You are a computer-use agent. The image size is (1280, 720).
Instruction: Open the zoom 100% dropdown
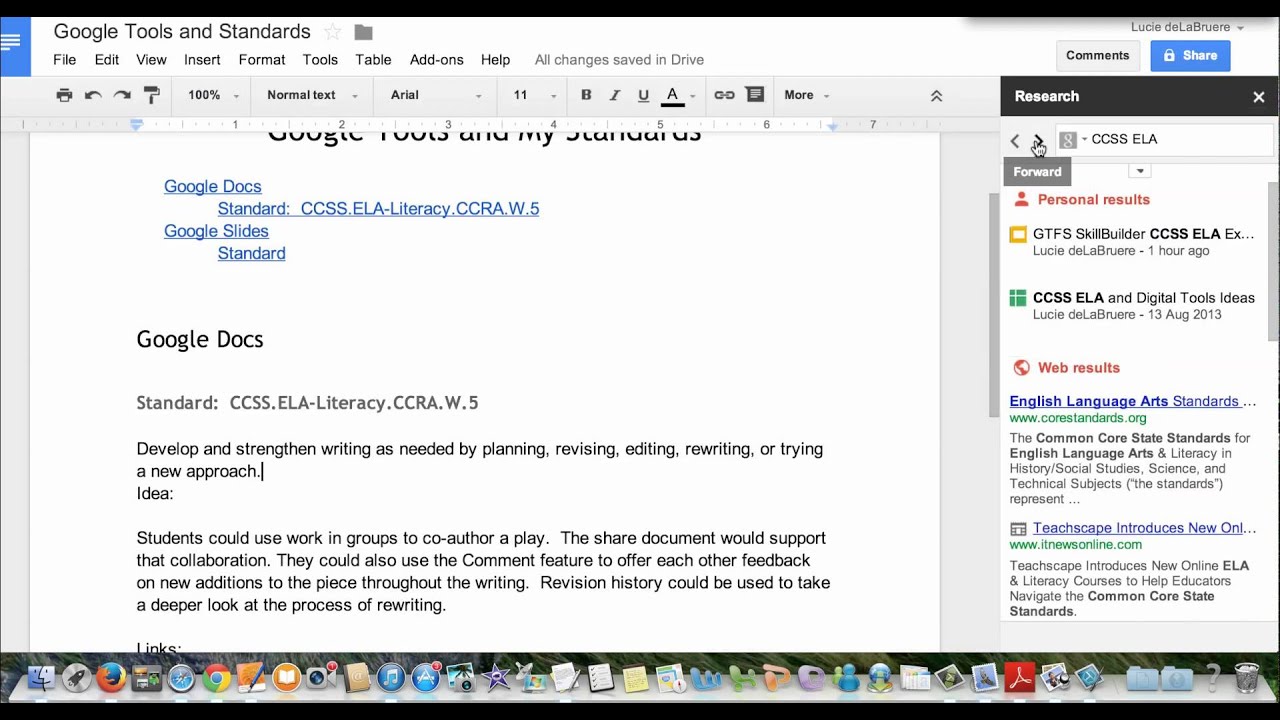(213, 95)
